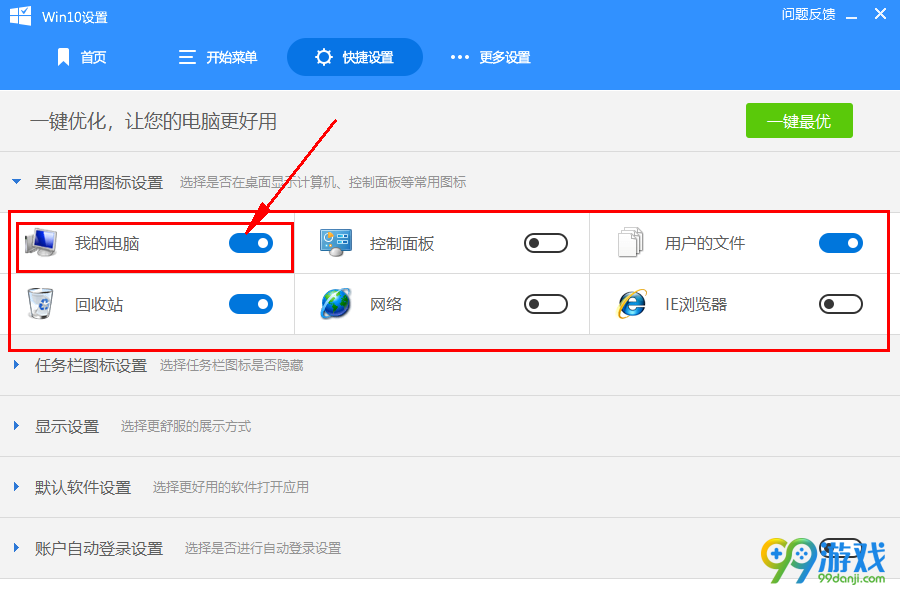Go to the 更多设置 tab
This screenshot has height=600, width=900.
click(491, 57)
